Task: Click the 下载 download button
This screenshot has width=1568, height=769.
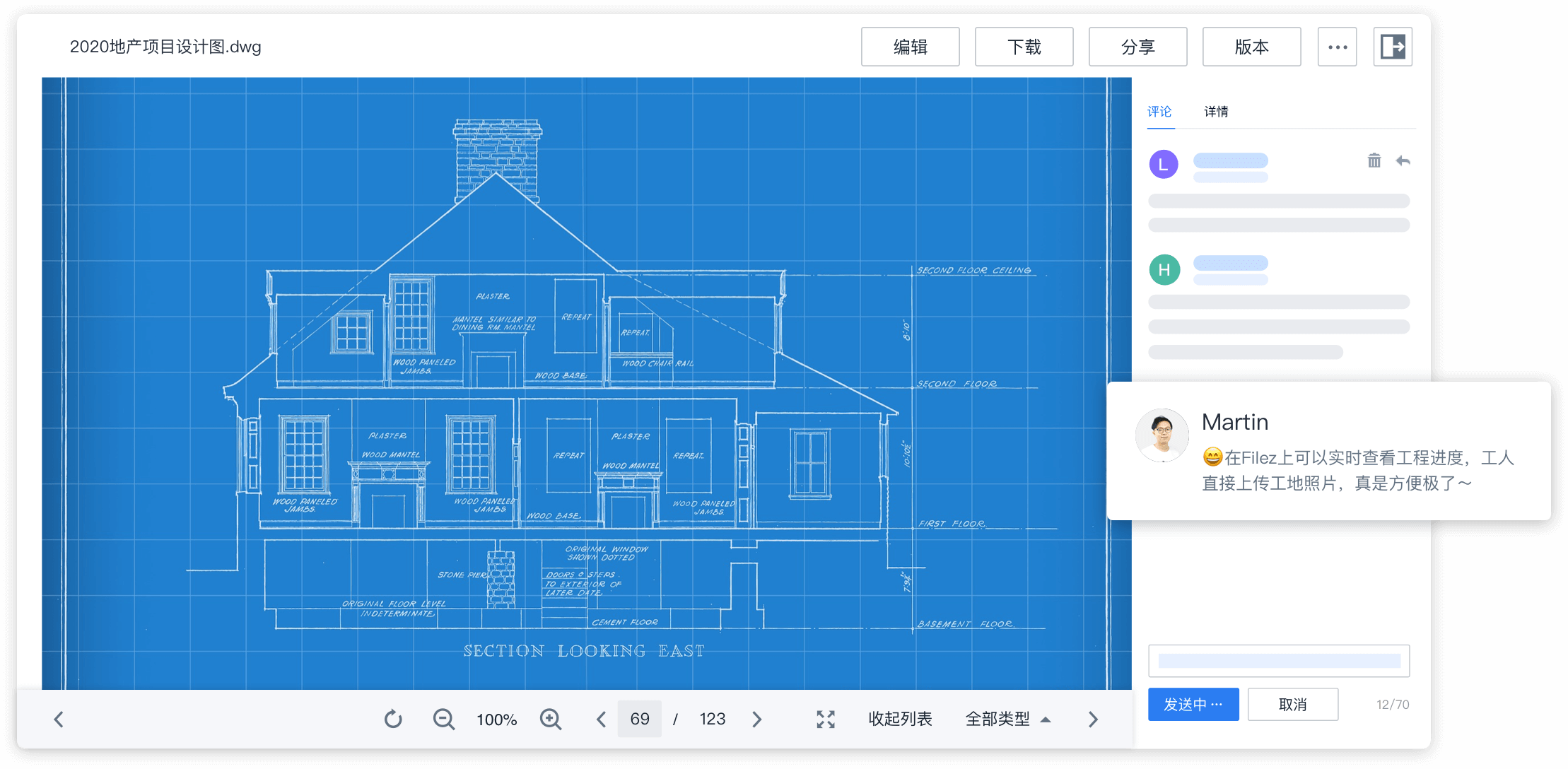Action: tap(1024, 47)
